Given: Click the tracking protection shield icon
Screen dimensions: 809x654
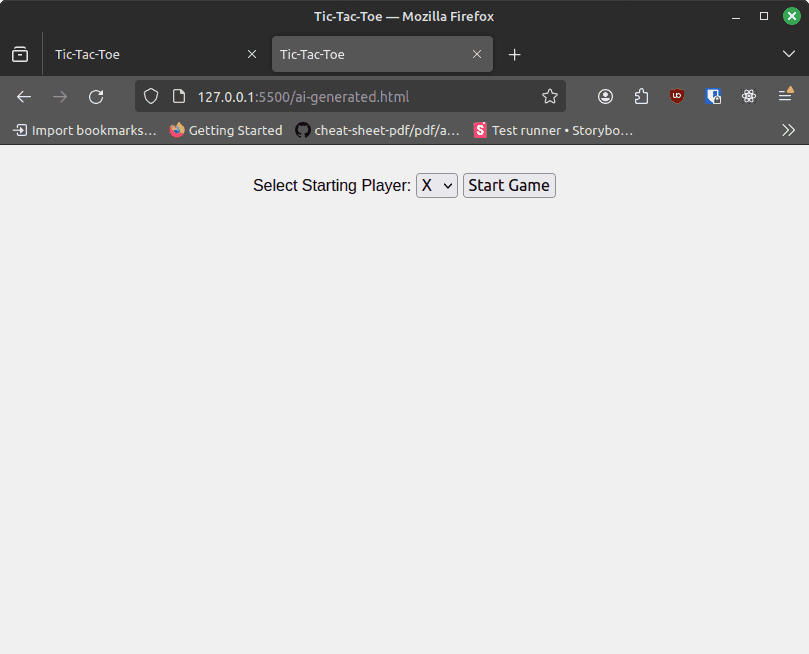Looking at the screenshot, I should click(x=151, y=97).
